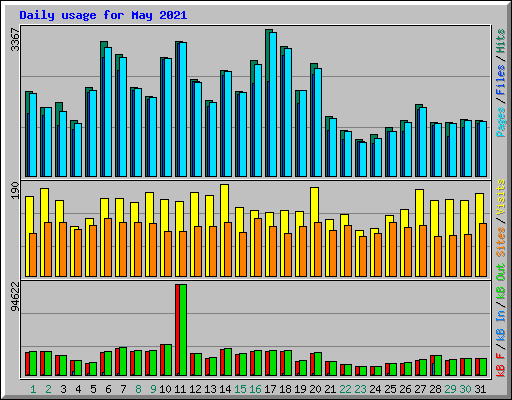Screen dimensions: 512x400
Task: Click day label 2 on x-axis
Action: 48,389
